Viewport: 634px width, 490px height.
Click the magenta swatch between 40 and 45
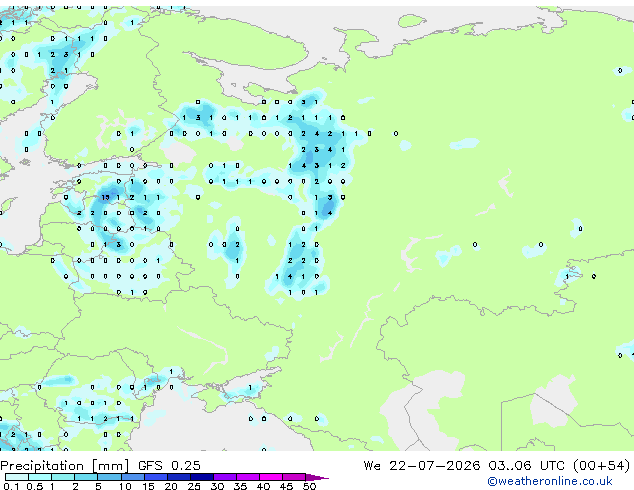click(x=271, y=477)
